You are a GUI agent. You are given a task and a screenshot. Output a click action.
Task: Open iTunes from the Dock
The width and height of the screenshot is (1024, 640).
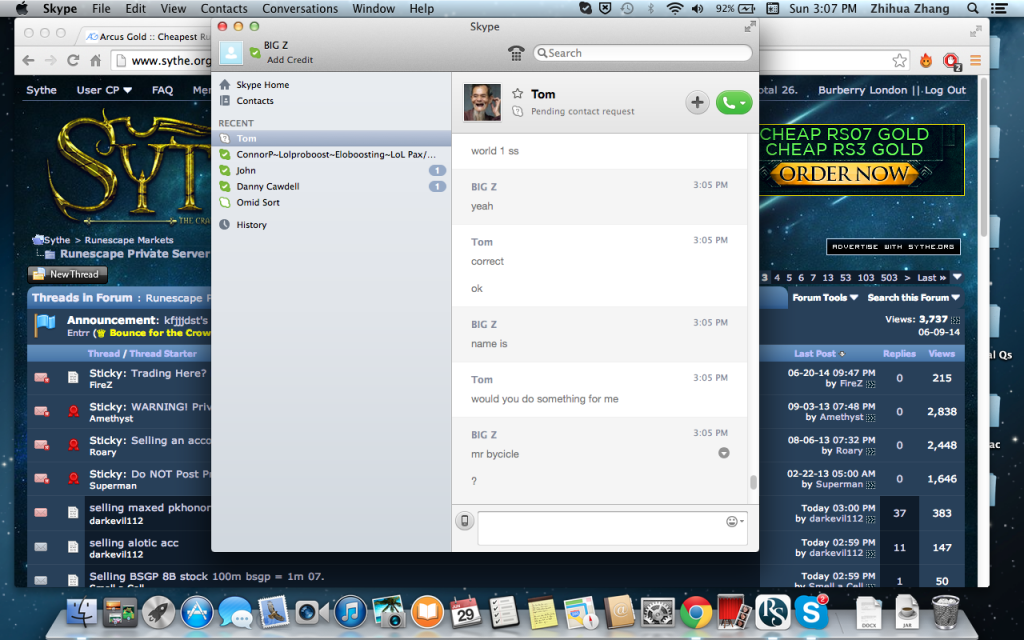pos(351,613)
